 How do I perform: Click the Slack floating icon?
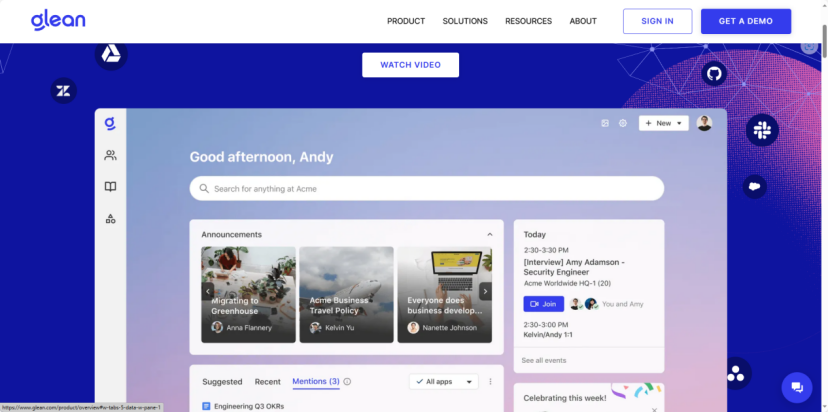pos(762,130)
